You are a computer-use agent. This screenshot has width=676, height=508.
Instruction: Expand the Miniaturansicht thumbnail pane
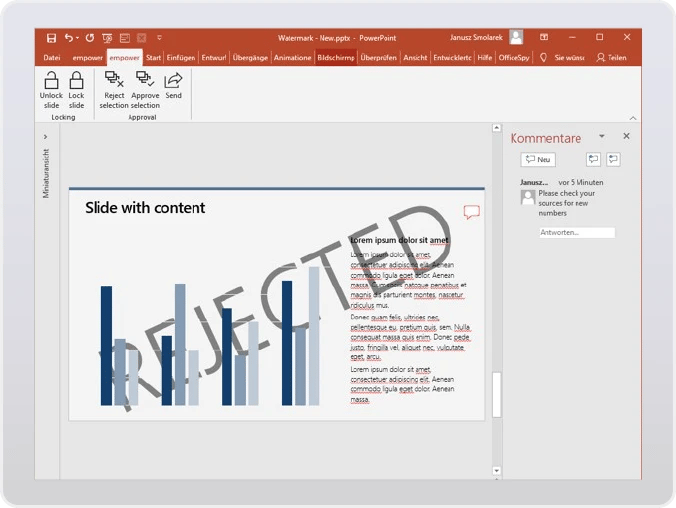point(45,137)
